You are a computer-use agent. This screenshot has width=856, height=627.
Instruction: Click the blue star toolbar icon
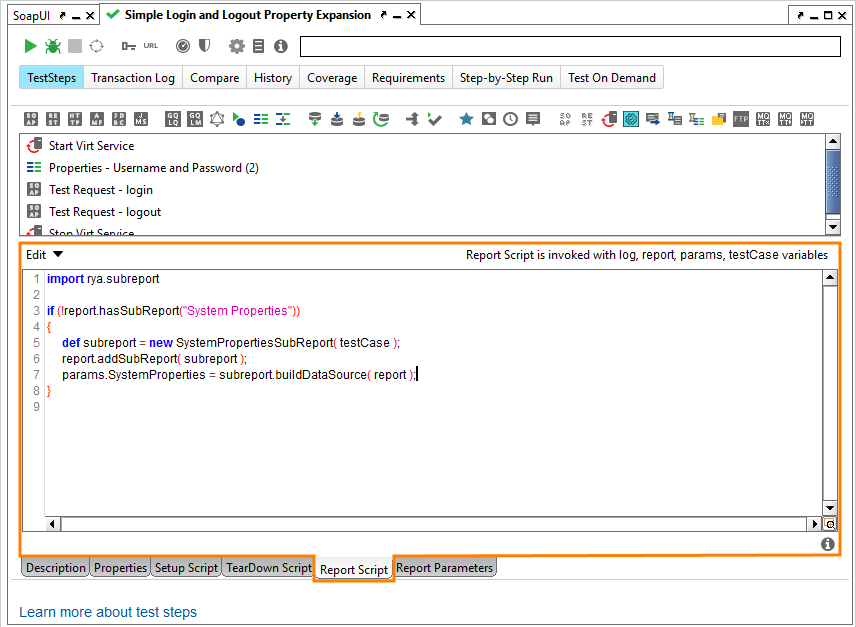(466, 118)
